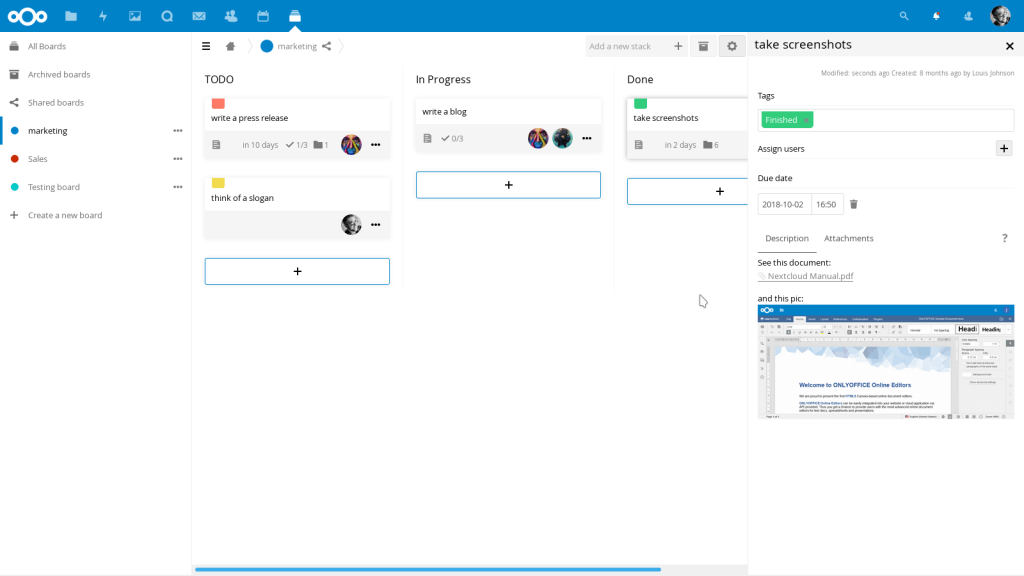Image resolution: width=1024 pixels, height=576 pixels.
Task: Click the Add a new stack field
Action: click(628, 46)
